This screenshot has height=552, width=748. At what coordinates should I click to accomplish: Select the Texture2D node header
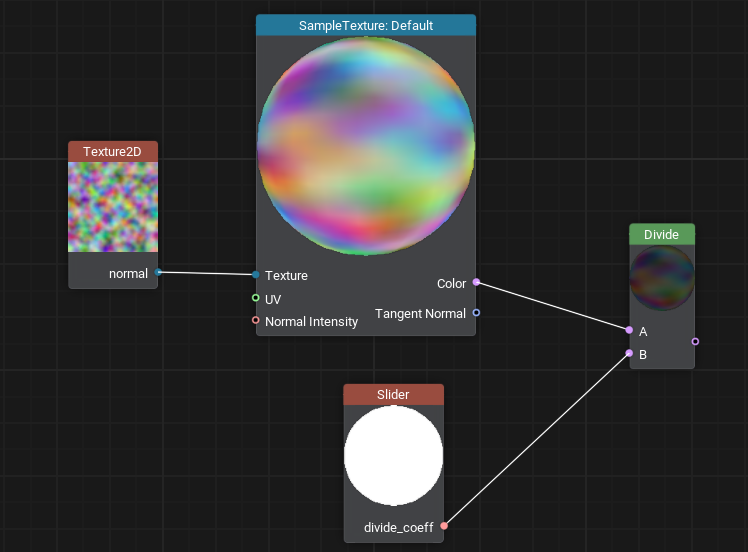coord(113,151)
